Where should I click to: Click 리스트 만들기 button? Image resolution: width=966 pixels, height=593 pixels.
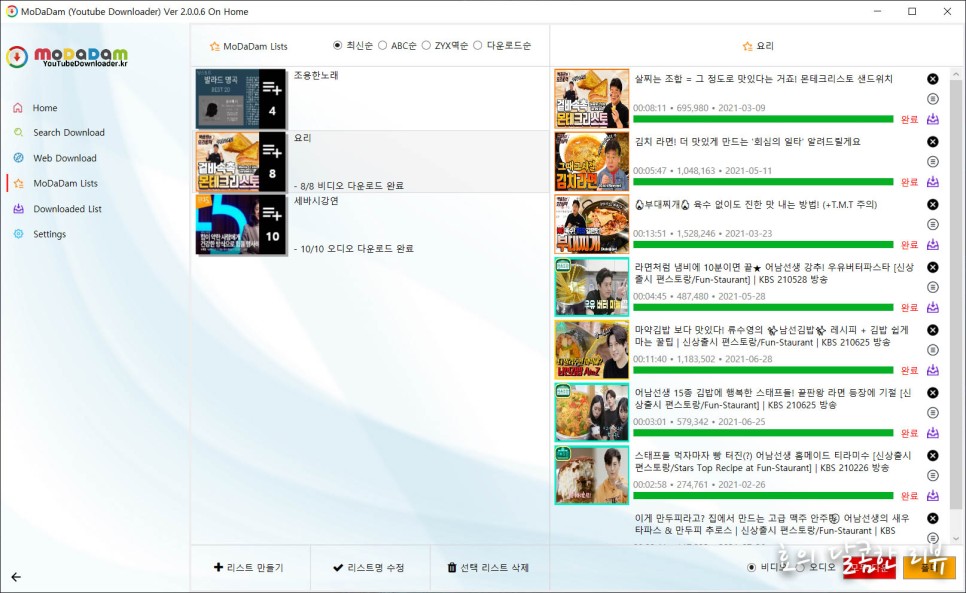249,568
